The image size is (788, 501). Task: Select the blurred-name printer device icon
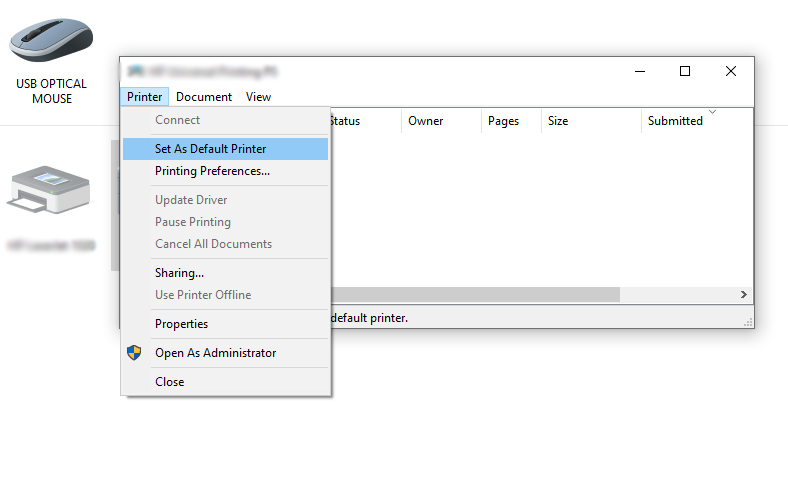click(x=49, y=189)
